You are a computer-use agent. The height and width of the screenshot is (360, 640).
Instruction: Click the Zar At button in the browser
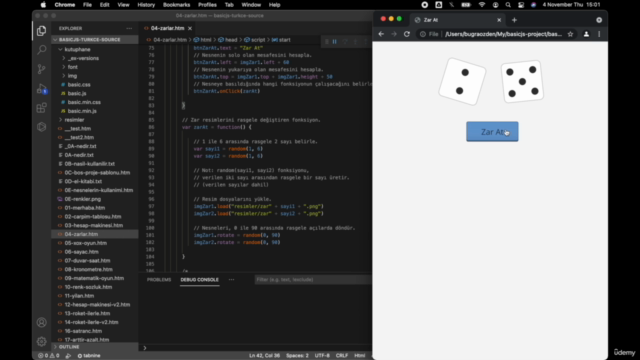point(492,131)
